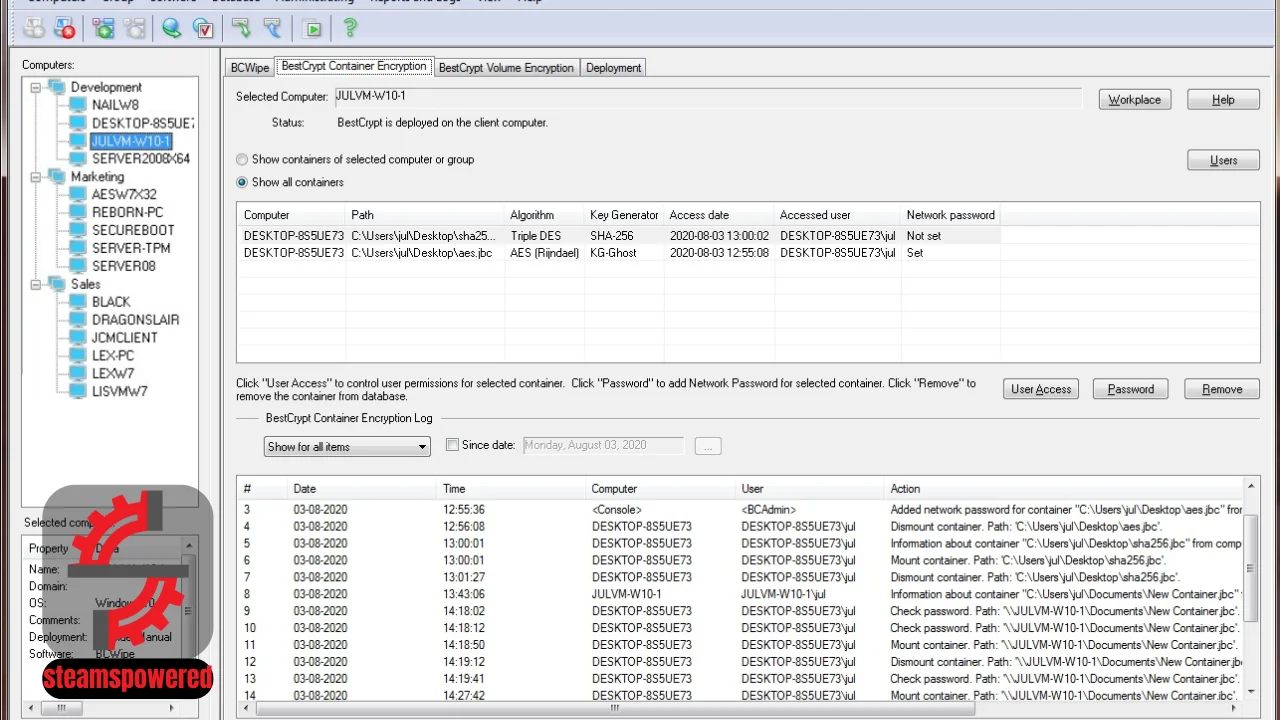Click the Password button
Viewport: 1280px width, 720px height.
pos(1131,389)
